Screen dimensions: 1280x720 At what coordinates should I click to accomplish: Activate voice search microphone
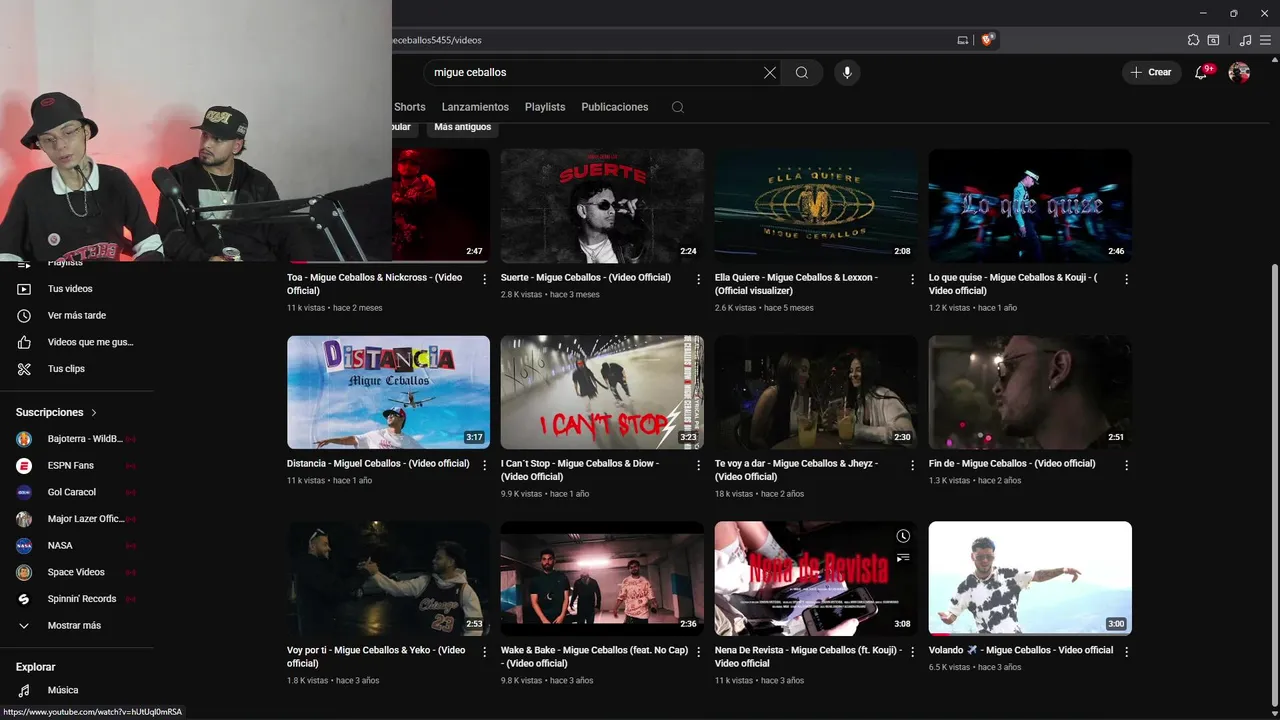coord(847,72)
